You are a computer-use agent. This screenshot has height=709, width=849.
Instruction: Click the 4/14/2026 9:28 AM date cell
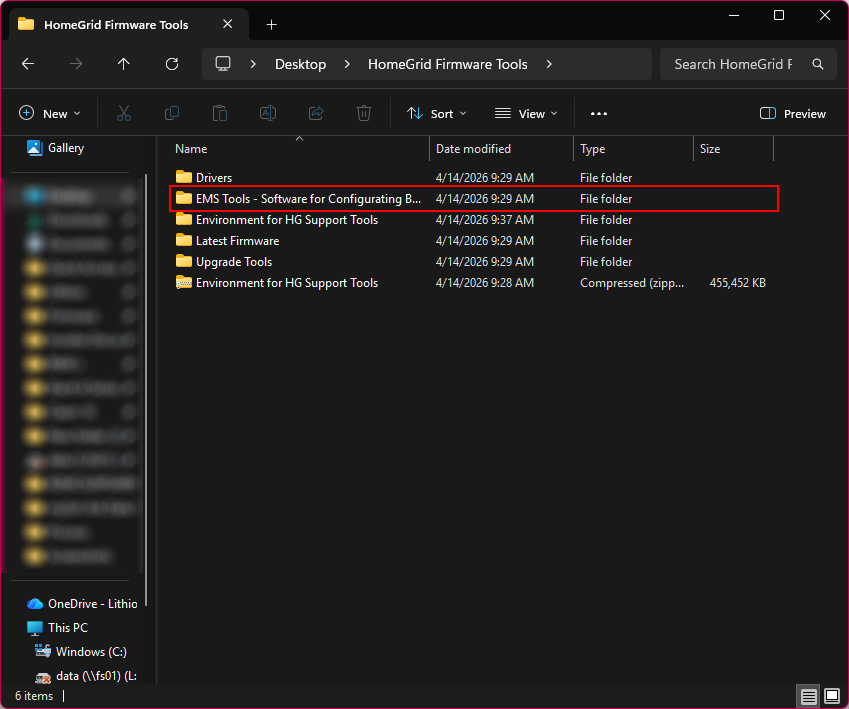point(485,283)
